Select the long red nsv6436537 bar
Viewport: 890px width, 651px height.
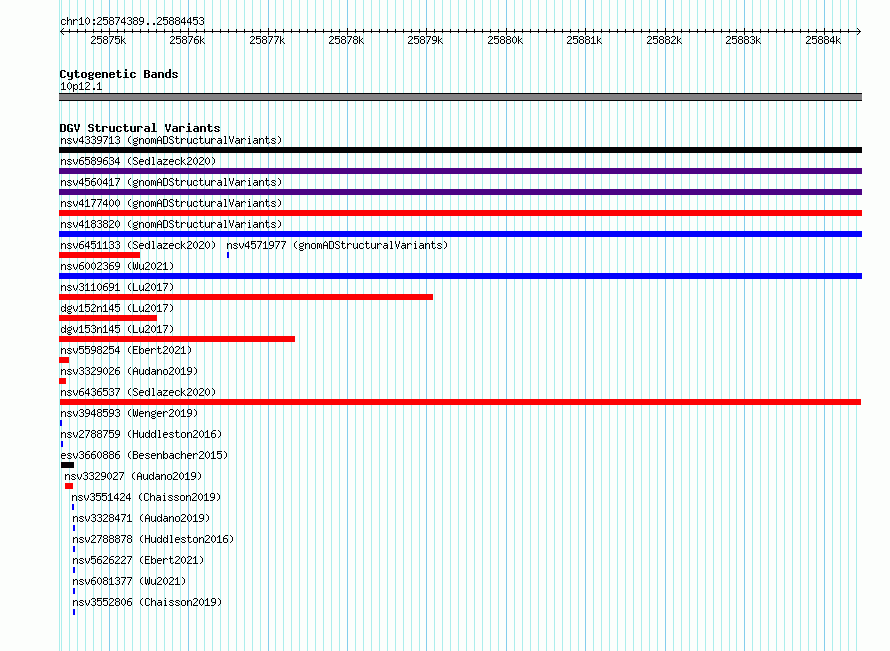[x=460, y=402]
